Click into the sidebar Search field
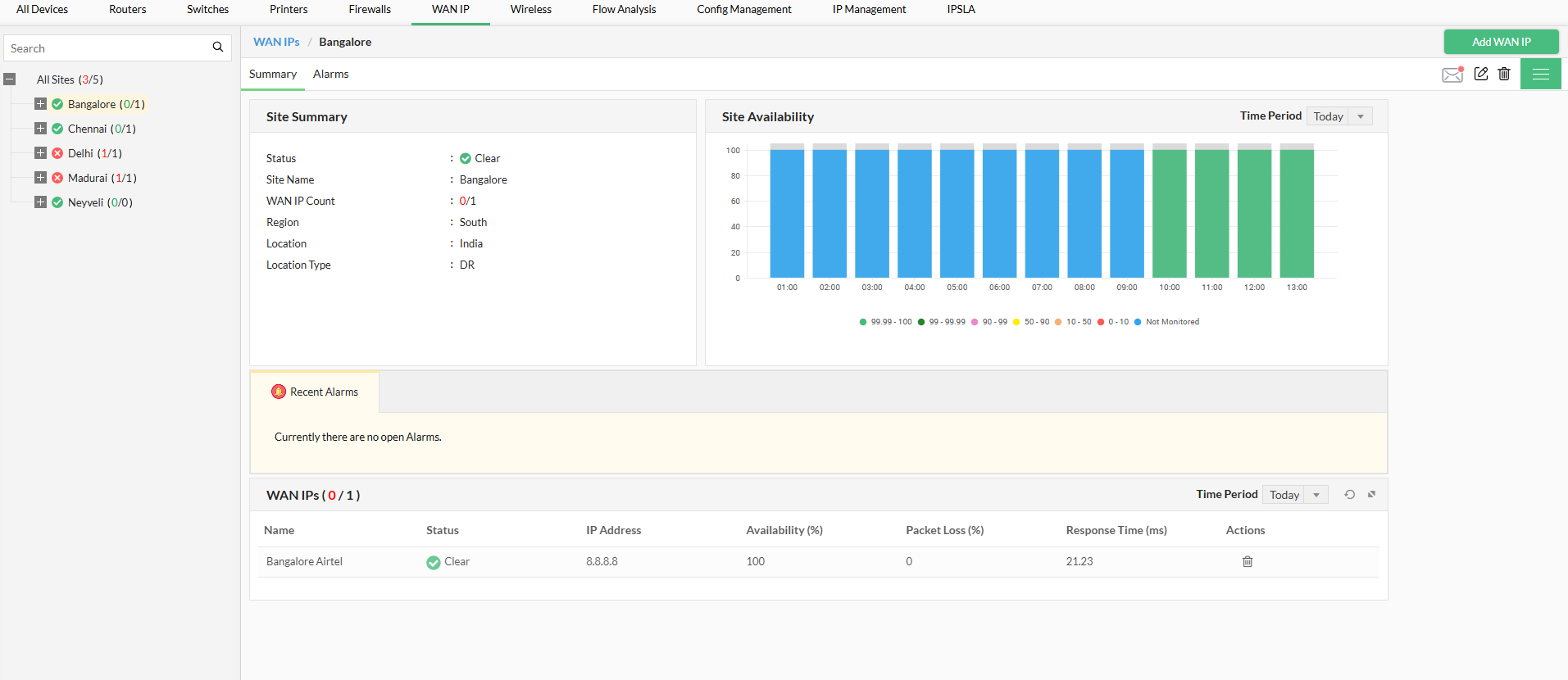The height and width of the screenshot is (680, 1568). tap(107, 48)
